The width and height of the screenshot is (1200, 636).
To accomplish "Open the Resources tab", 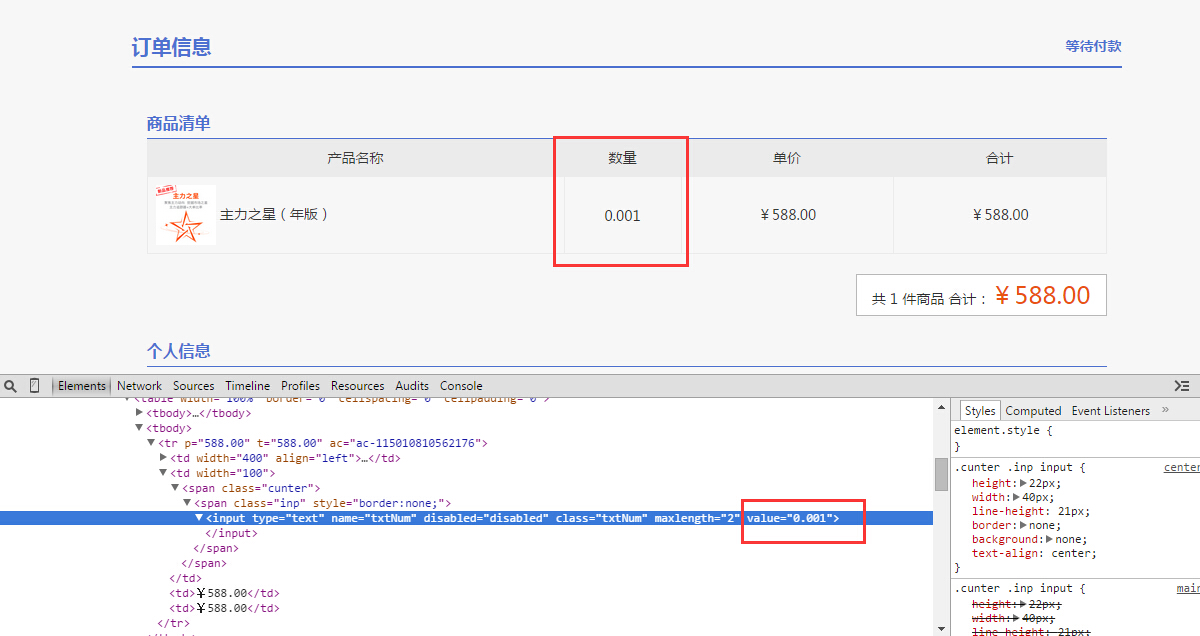I will (357, 386).
